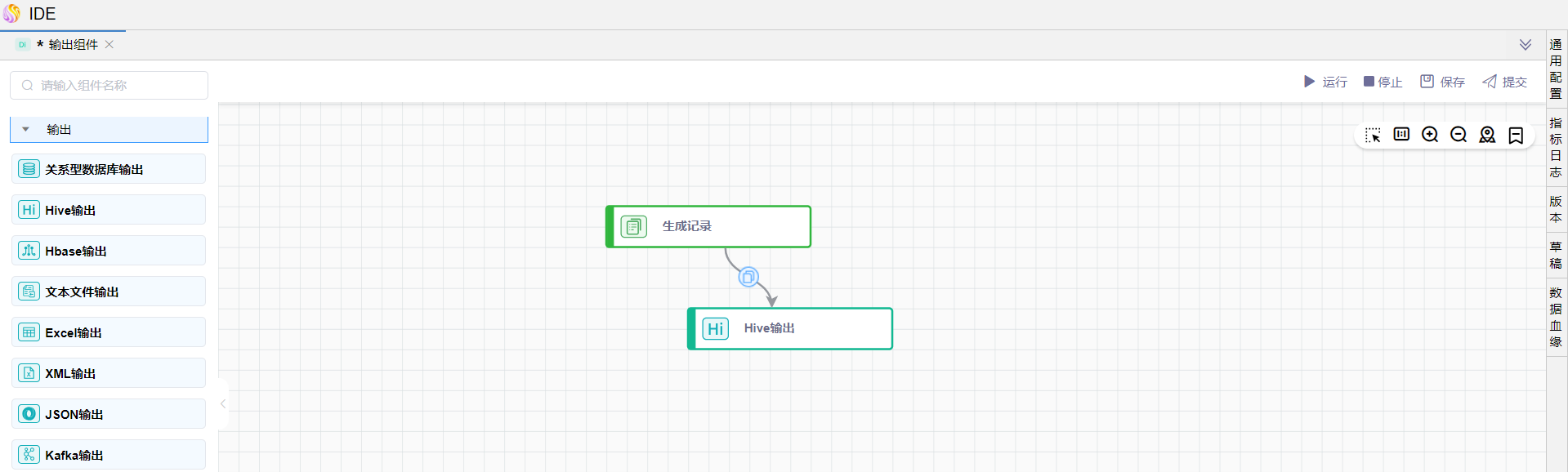Zoom in on the canvas
This screenshot has height=472, width=1568.
[x=1430, y=135]
